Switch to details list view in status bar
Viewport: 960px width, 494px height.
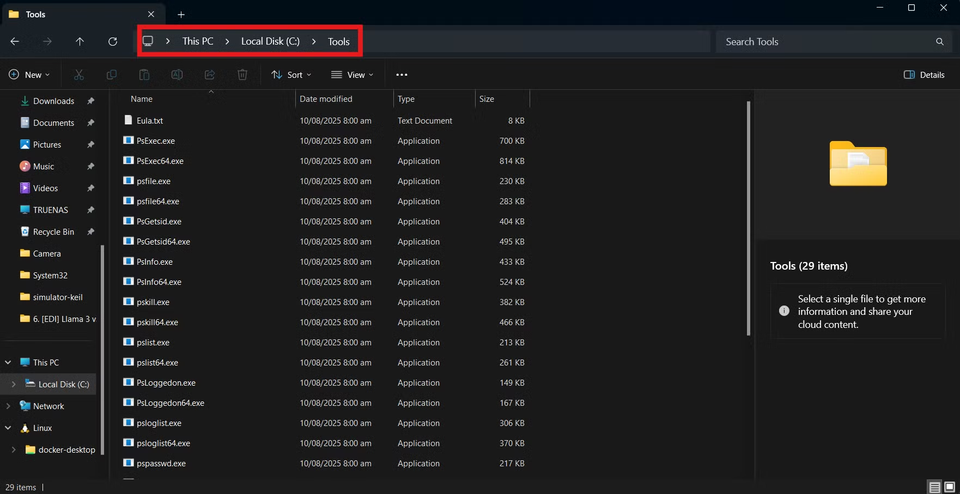(934, 487)
